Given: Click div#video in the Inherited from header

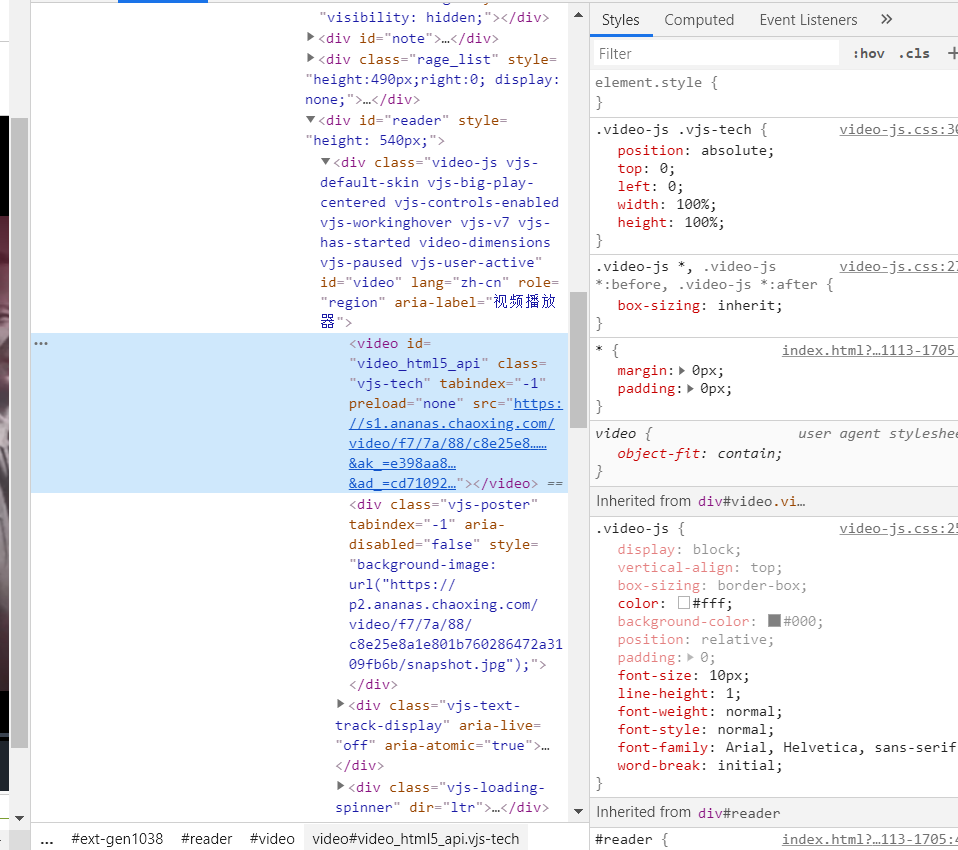Looking at the screenshot, I should click(751, 502).
